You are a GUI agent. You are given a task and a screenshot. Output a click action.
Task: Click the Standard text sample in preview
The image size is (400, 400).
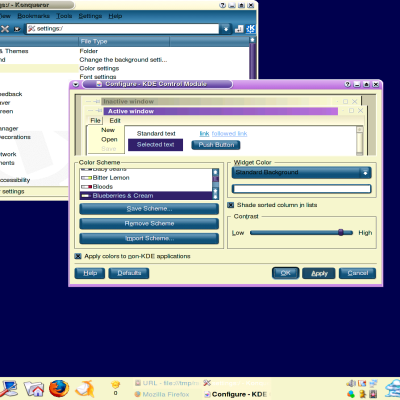[x=156, y=134]
